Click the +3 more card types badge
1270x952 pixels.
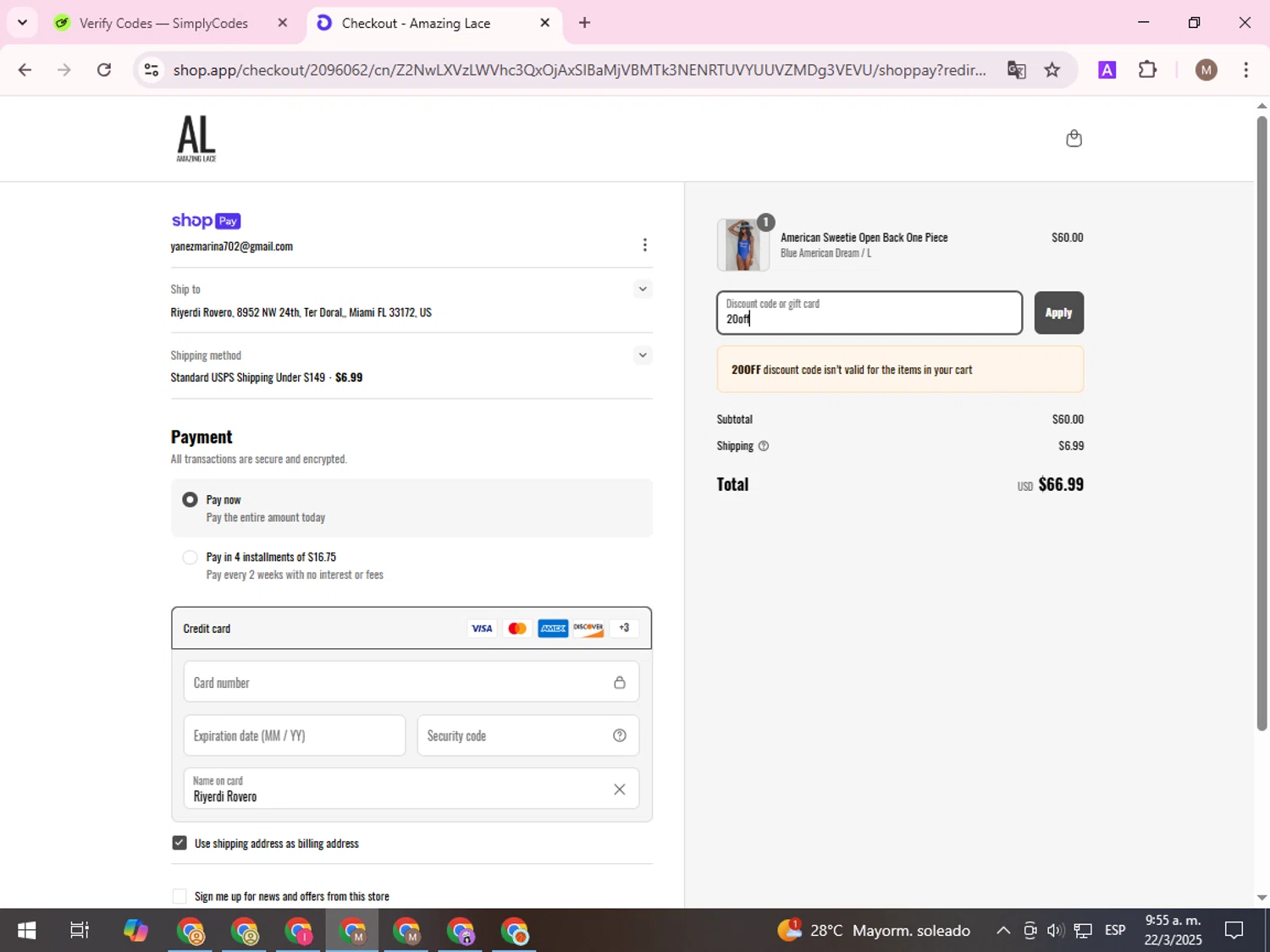click(x=624, y=628)
